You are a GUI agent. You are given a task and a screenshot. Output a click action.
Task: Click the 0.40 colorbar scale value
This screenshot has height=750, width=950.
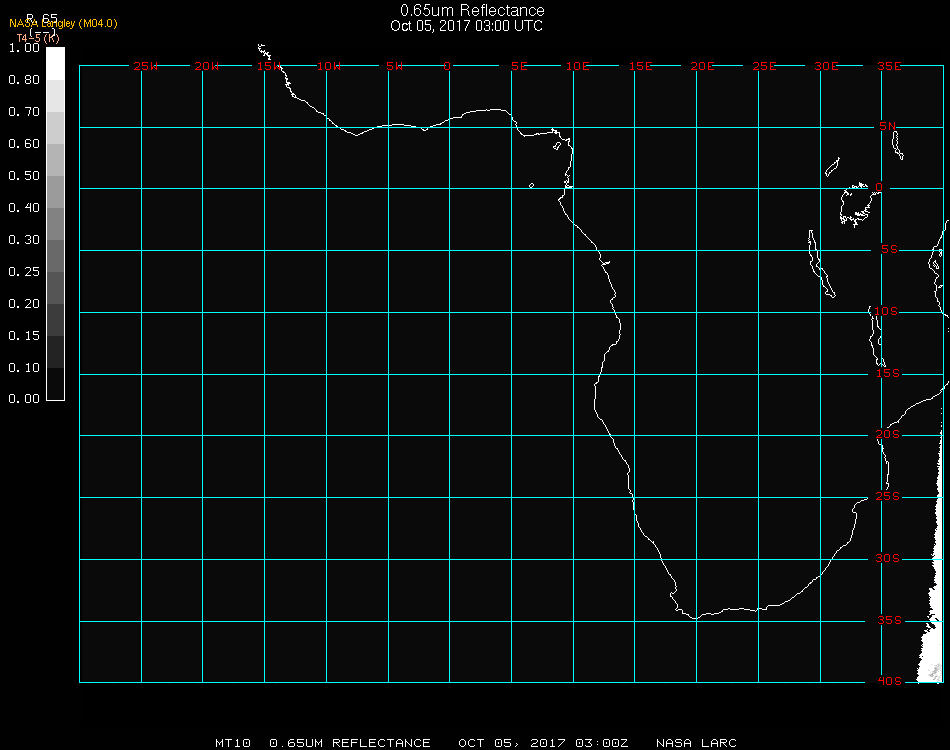pos(24,208)
